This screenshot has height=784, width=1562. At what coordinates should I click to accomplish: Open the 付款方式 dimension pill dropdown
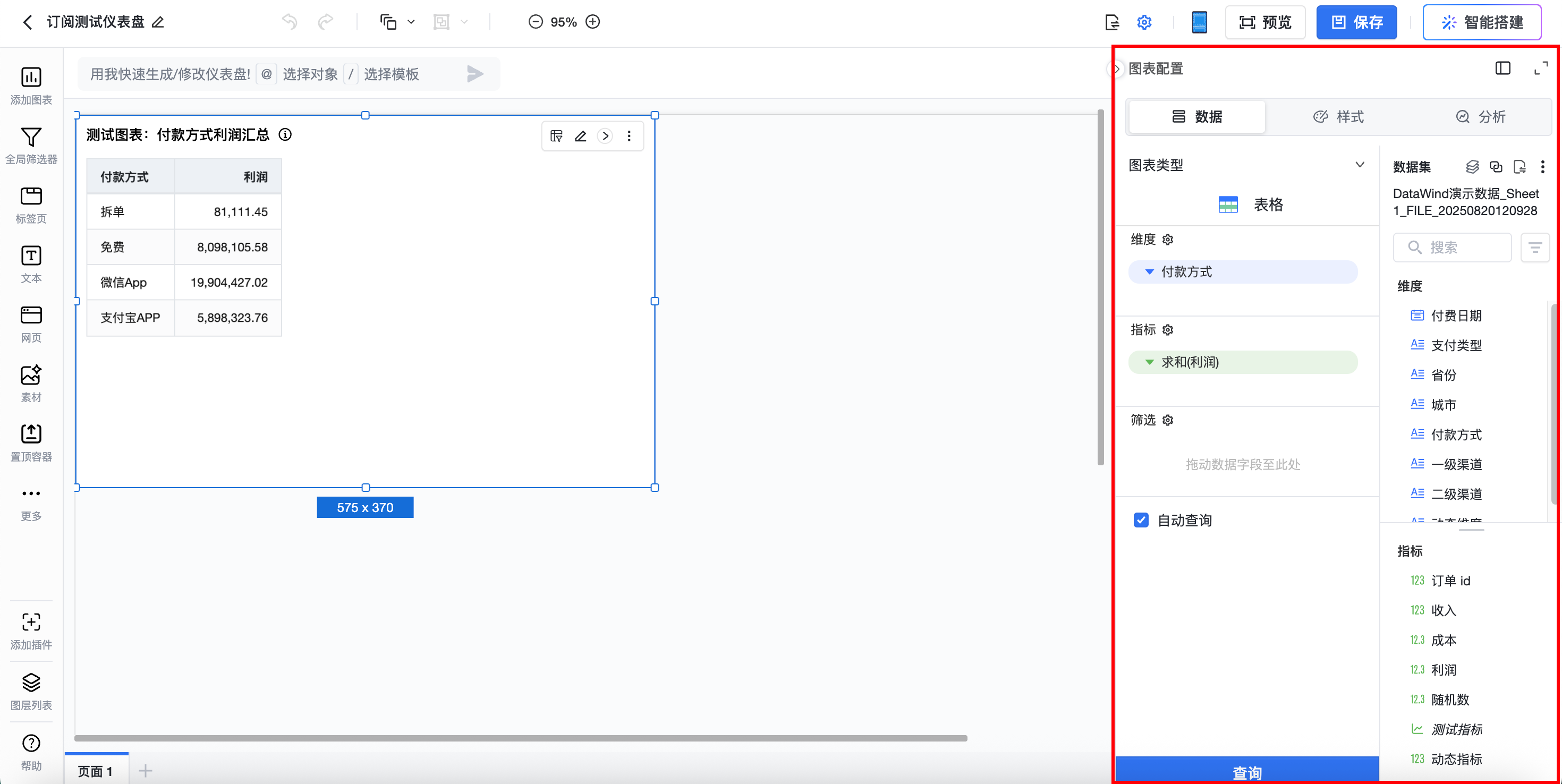pyautogui.click(x=1150, y=271)
